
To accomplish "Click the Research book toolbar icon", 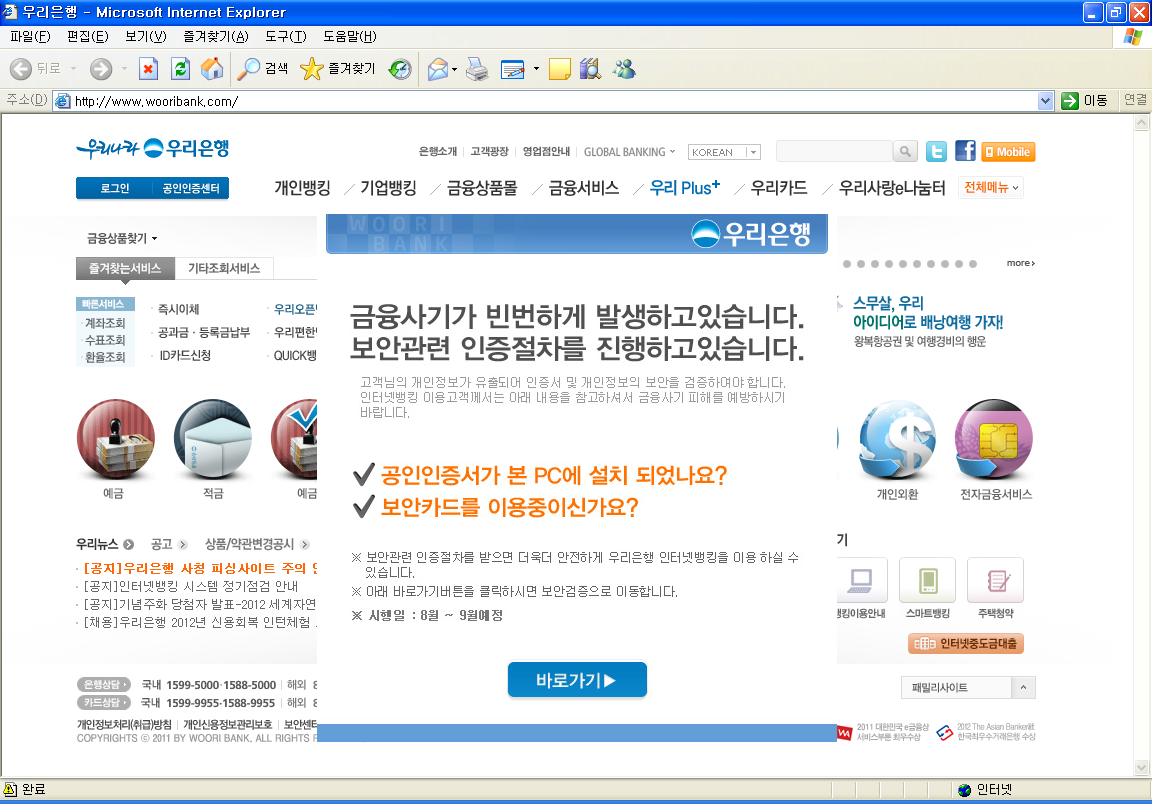I will tap(590, 69).
